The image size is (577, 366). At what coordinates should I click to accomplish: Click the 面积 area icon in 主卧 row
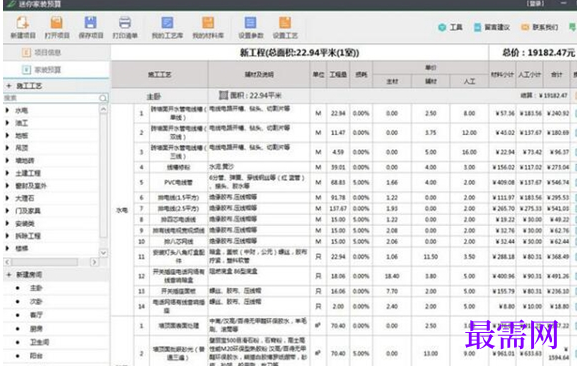[223, 95]
